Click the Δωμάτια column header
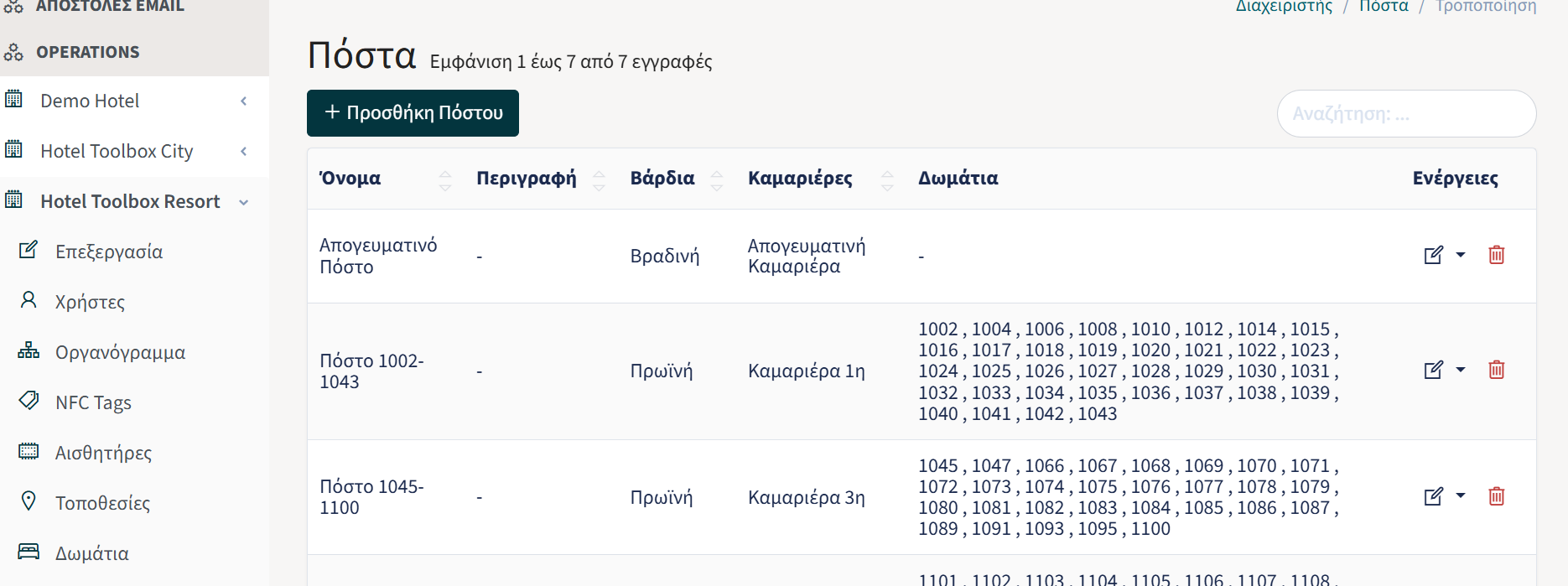1568x586 pixels. [x=958, y=179]
